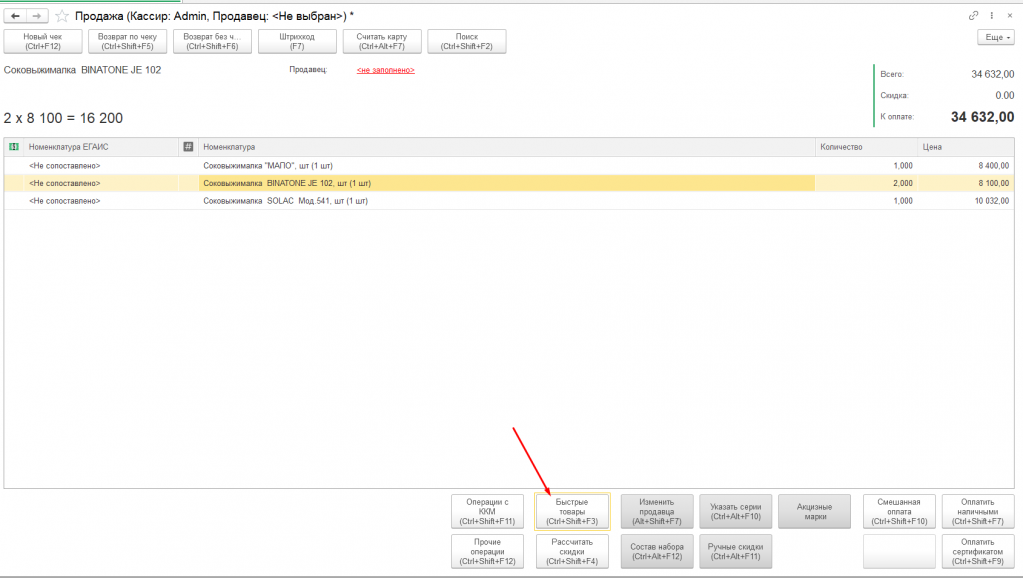1023x578 pixels.
Task: Click the Скидка value 0.00
Action: pyautogui.click(x=1005, y=95)
